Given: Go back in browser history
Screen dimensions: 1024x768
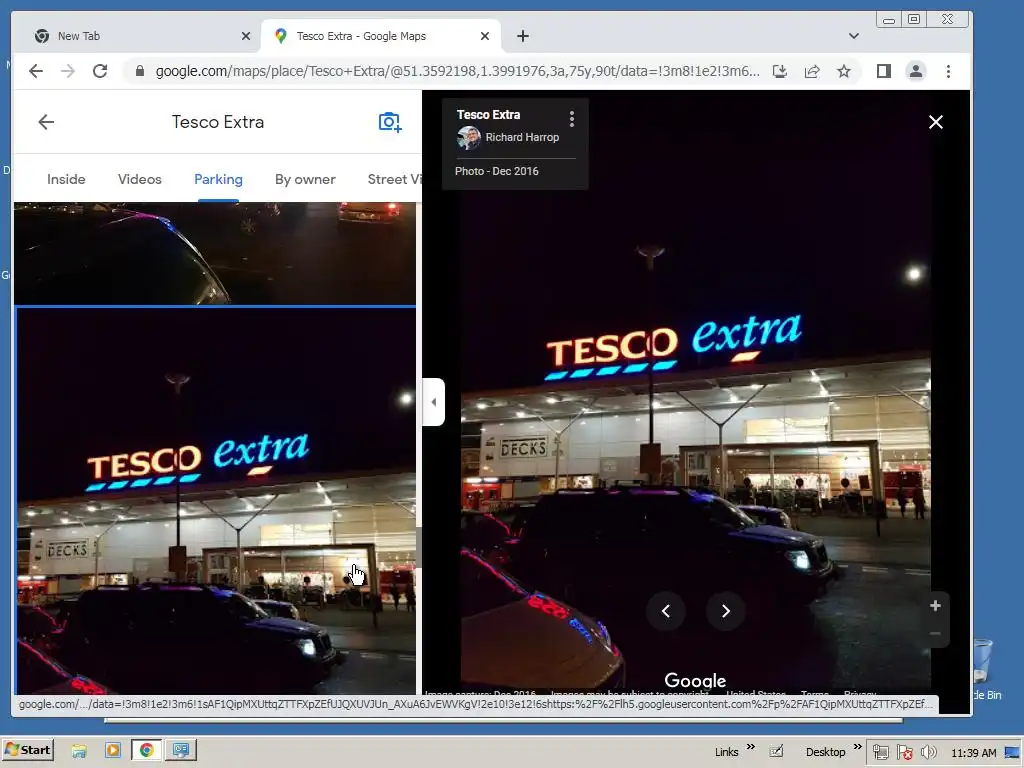Looking at the screenshot, I should (x=36, y=71).
